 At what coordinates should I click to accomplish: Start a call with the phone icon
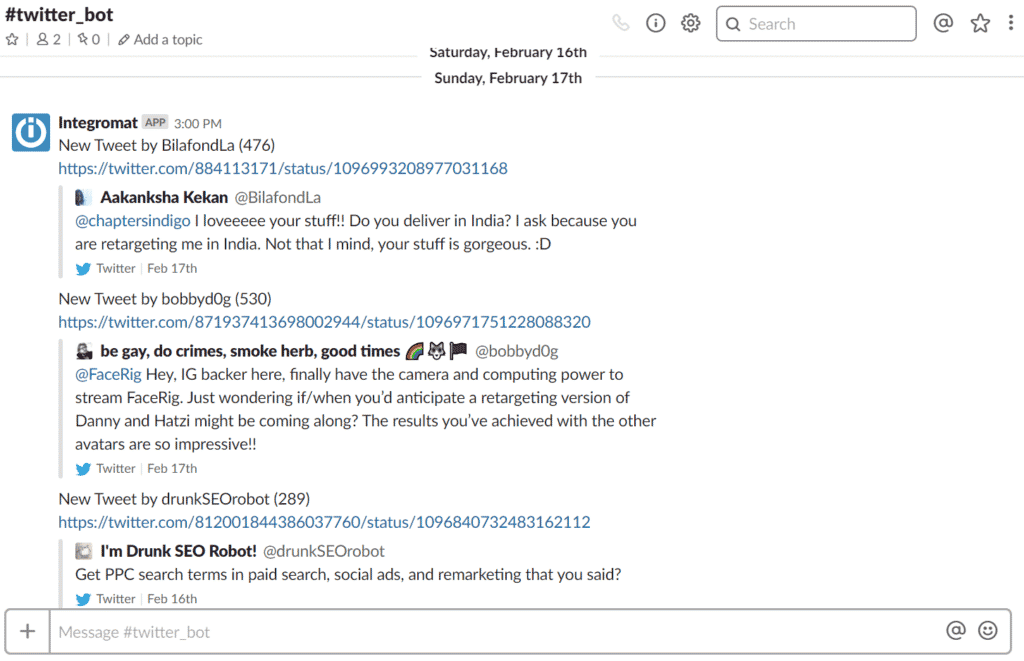click(x=620, y=24)
